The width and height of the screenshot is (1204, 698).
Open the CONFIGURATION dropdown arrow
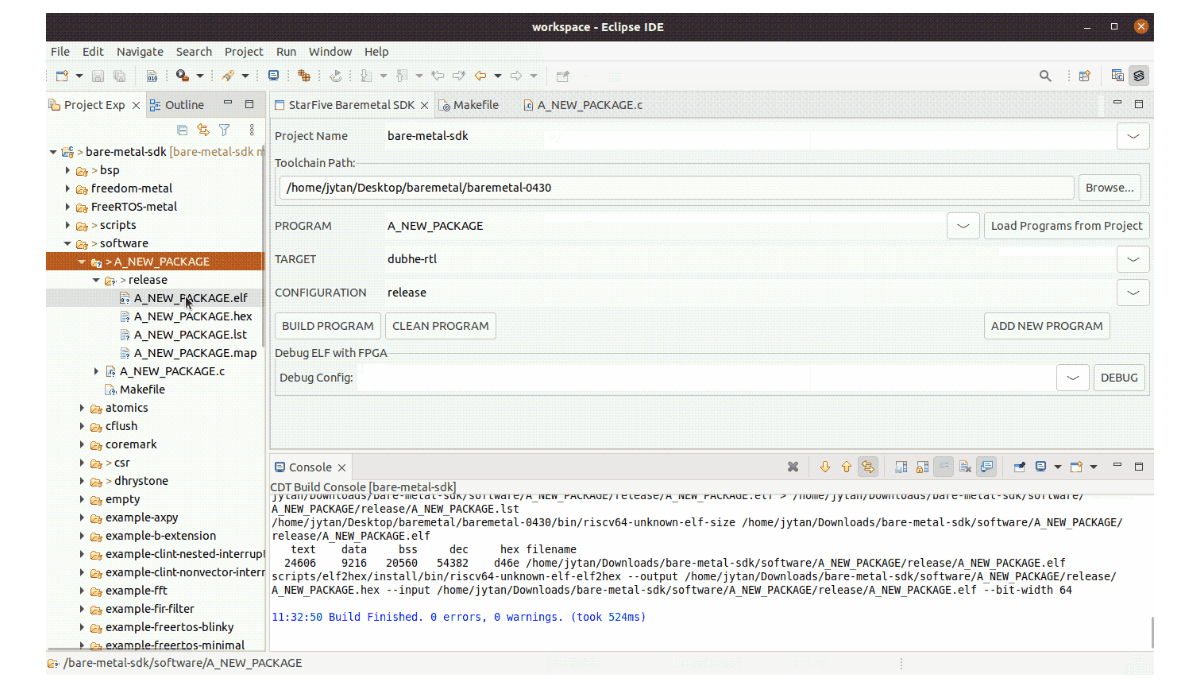pos(1132,293)
